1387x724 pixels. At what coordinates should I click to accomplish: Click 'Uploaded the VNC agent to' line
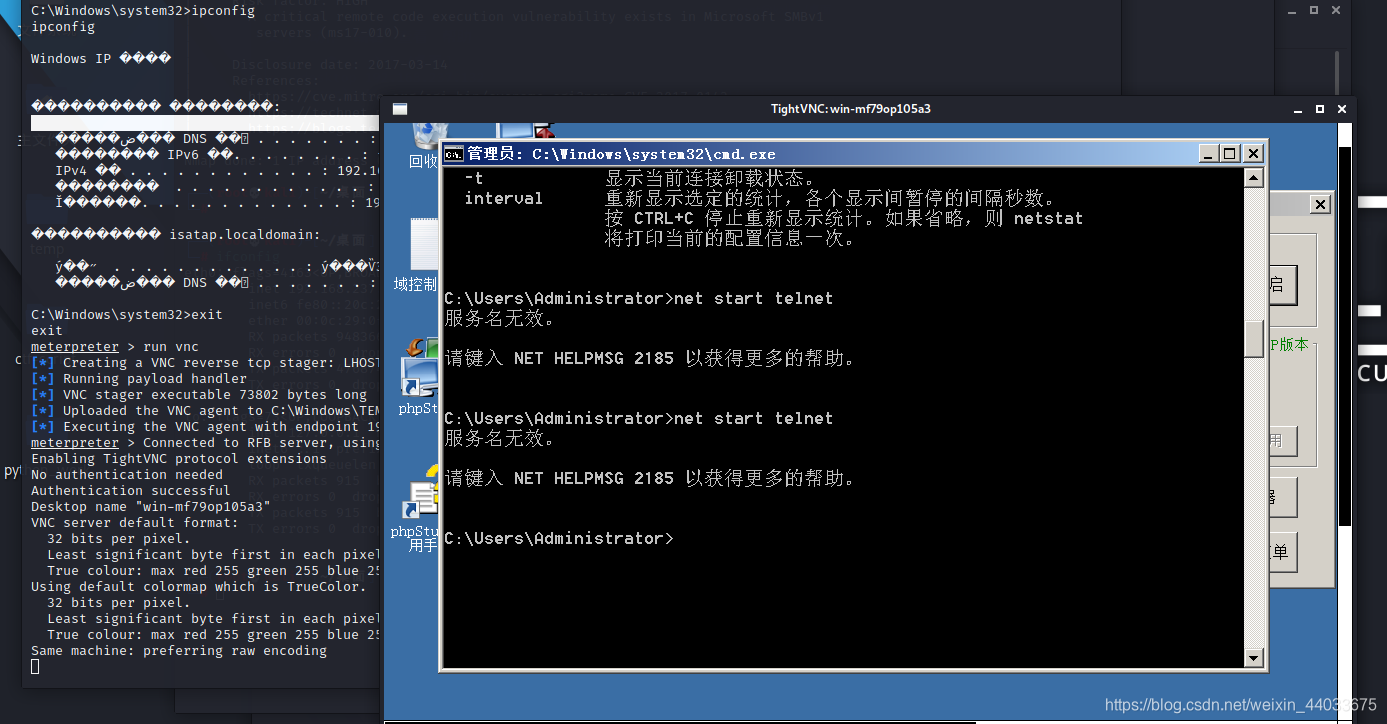[207, 411]
